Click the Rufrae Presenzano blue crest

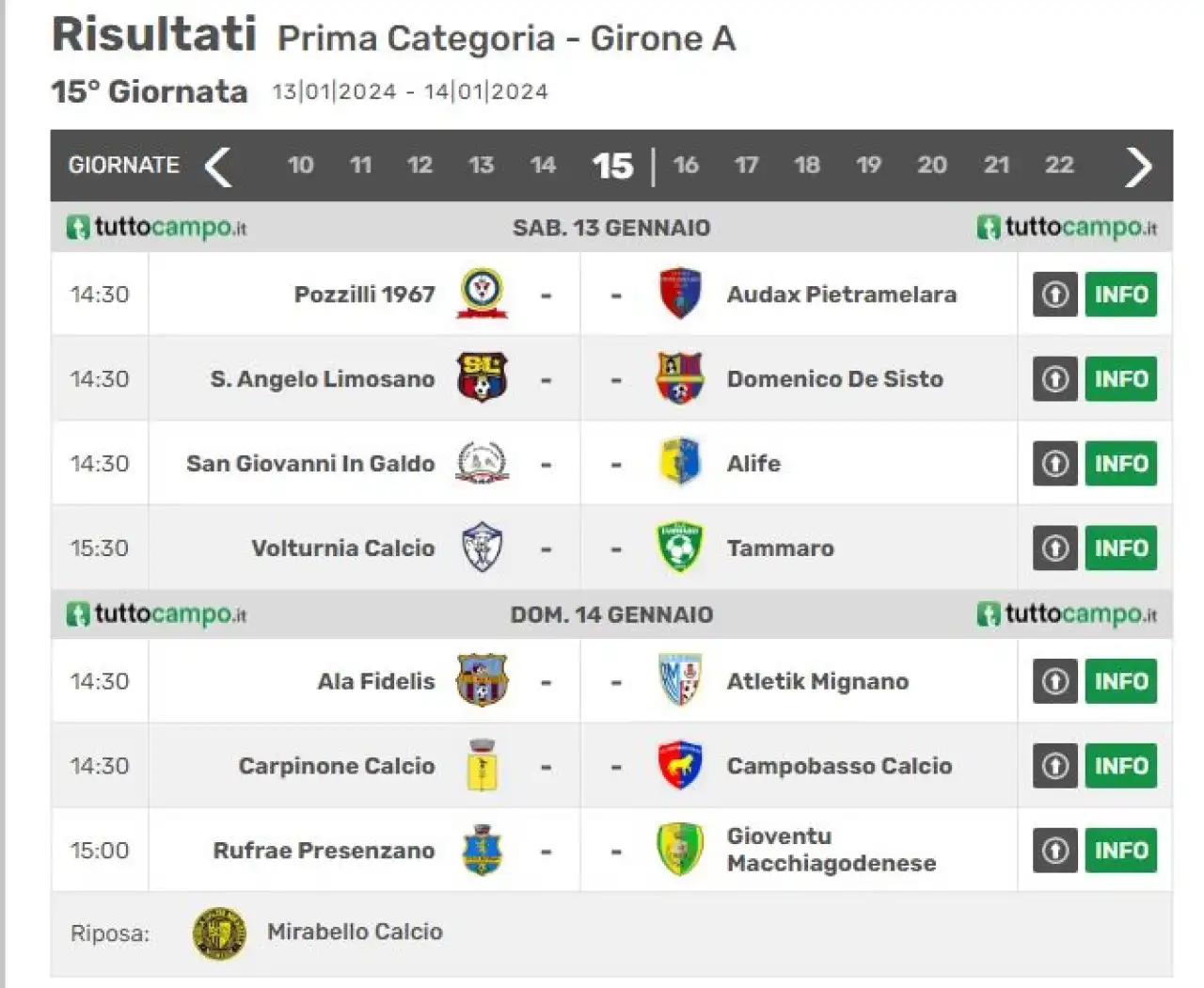[x=482, y=851]
